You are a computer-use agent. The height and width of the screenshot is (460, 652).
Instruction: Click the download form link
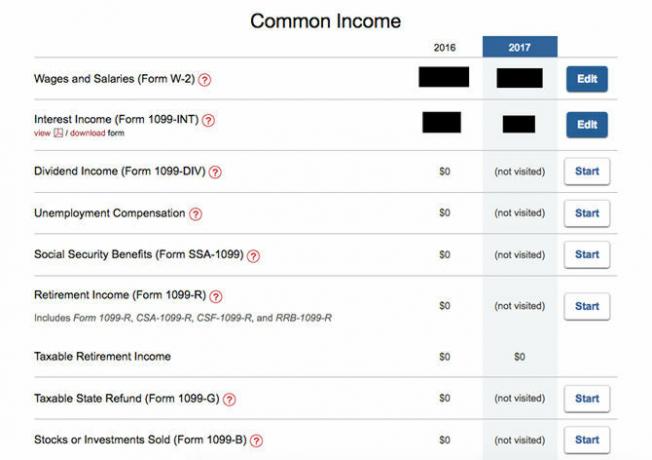[x=87, y=133]
